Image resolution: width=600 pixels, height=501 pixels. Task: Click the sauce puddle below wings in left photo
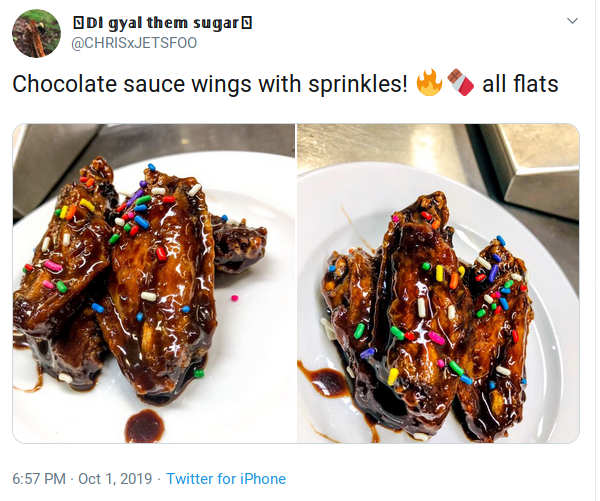click(146, 418)
